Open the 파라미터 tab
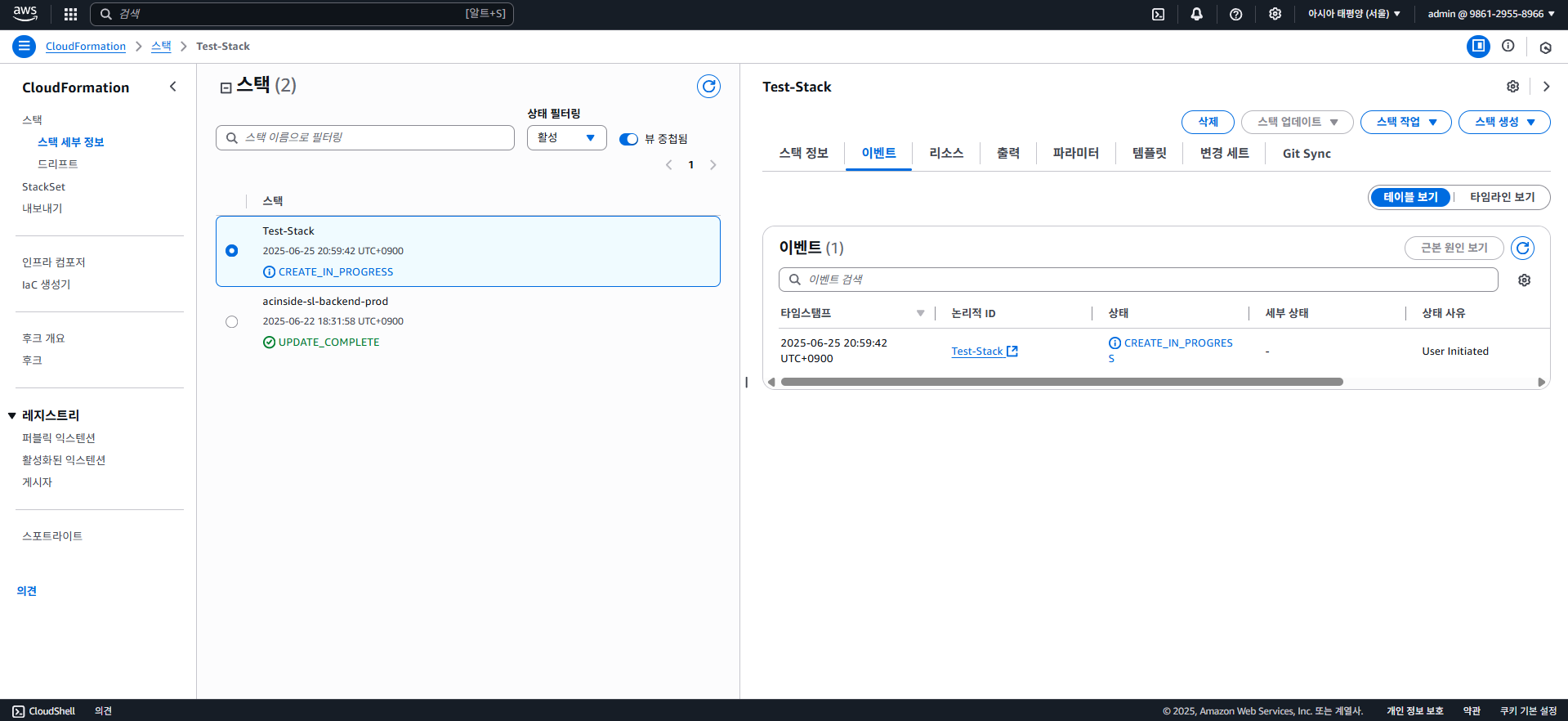Image resolution: width=1568 pixels, height=721 pixels. [1076, 153]
